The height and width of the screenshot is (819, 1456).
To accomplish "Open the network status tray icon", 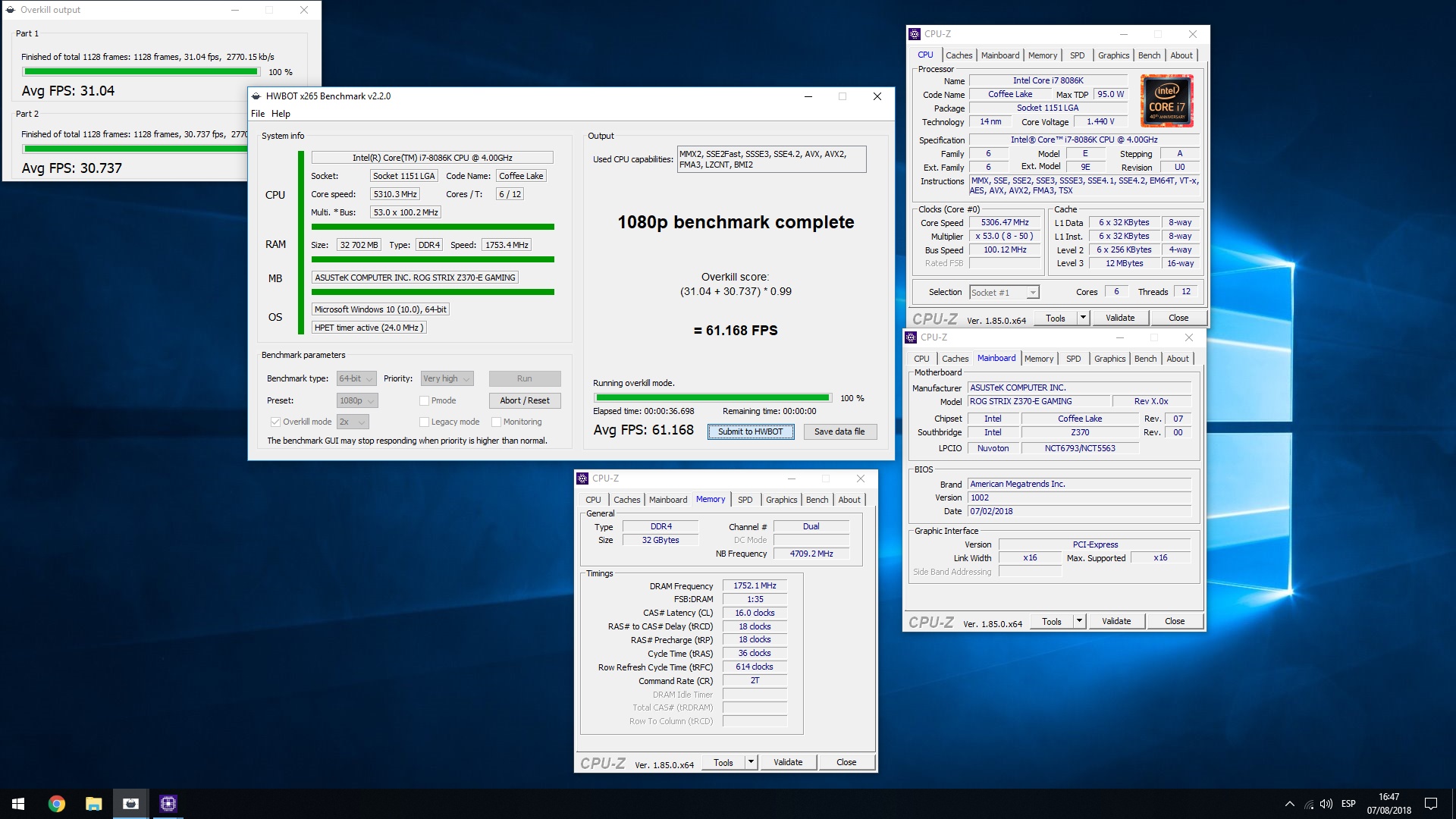I will [x=1309, y=804].
